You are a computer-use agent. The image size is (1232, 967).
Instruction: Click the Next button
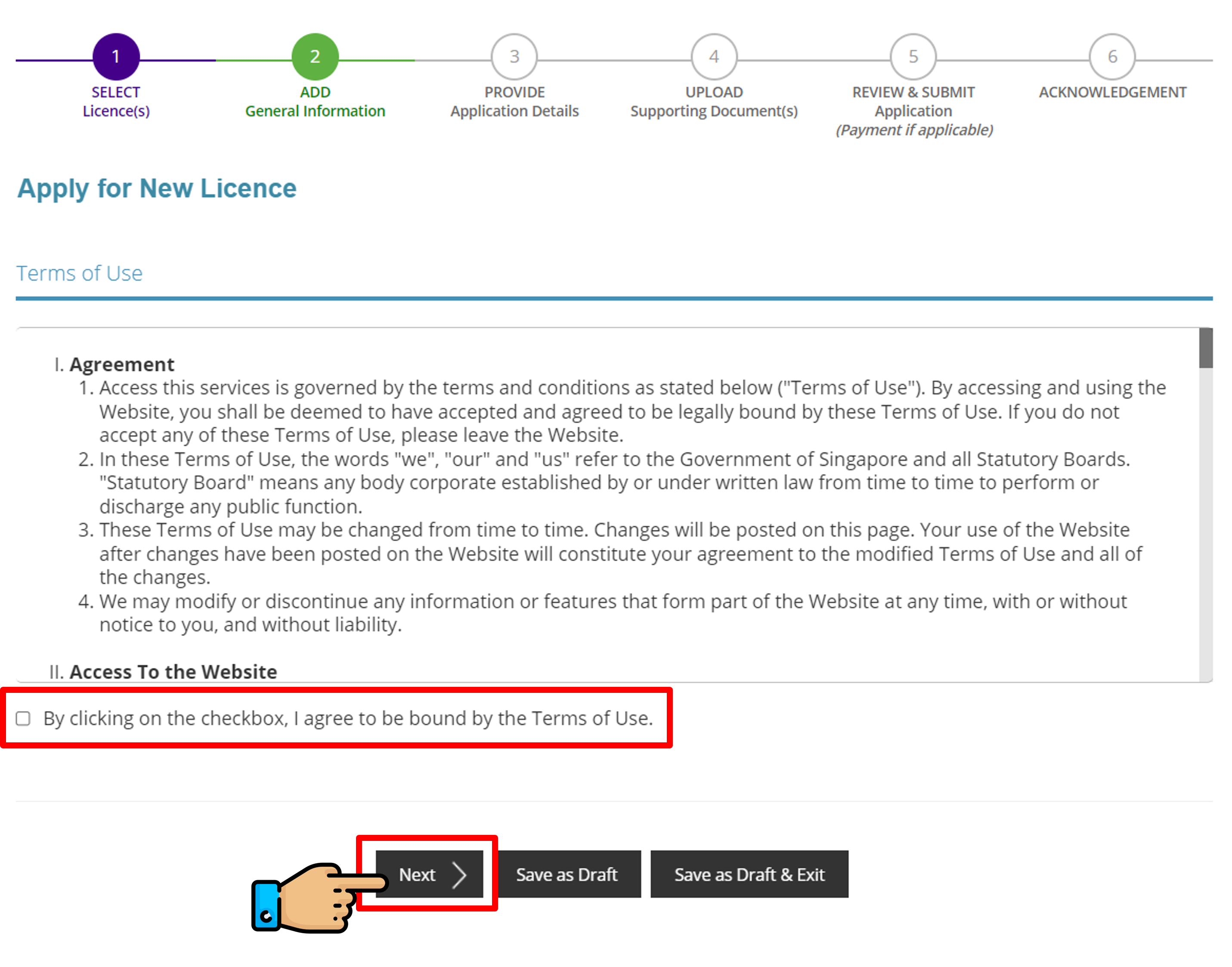429,874
